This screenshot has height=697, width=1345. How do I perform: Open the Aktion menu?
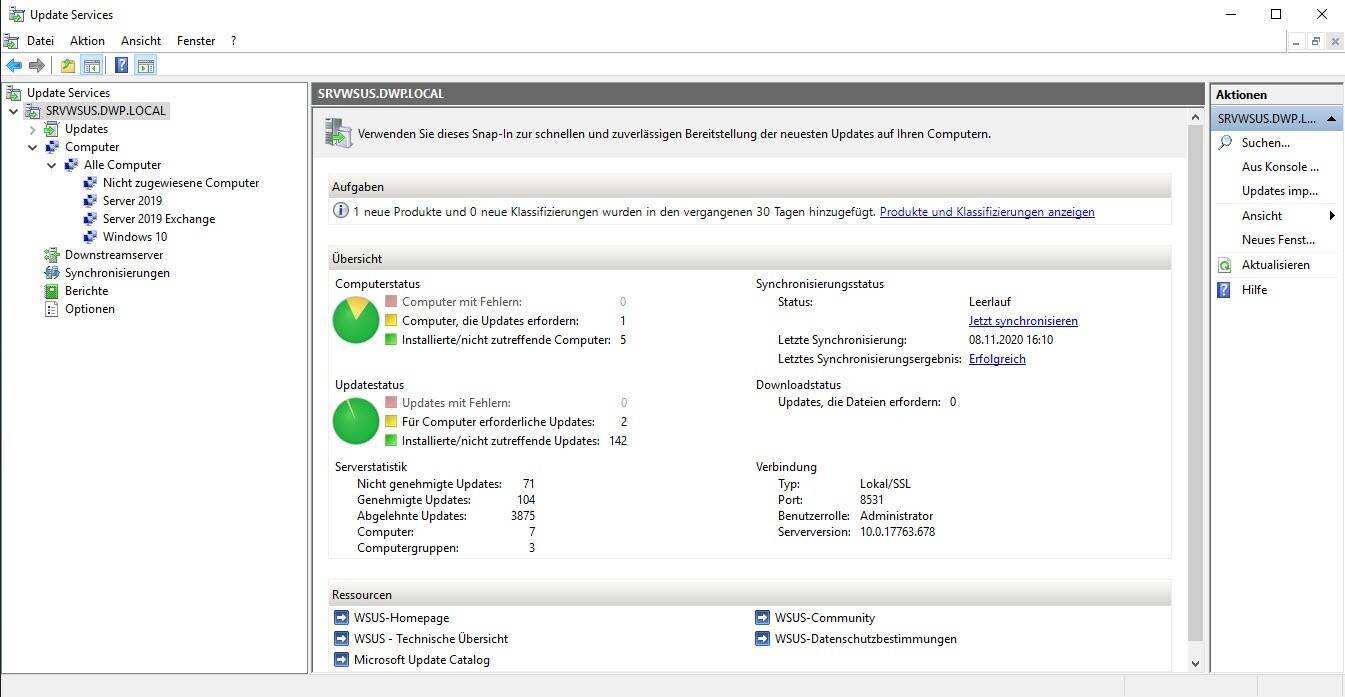(x=87, y=41)
